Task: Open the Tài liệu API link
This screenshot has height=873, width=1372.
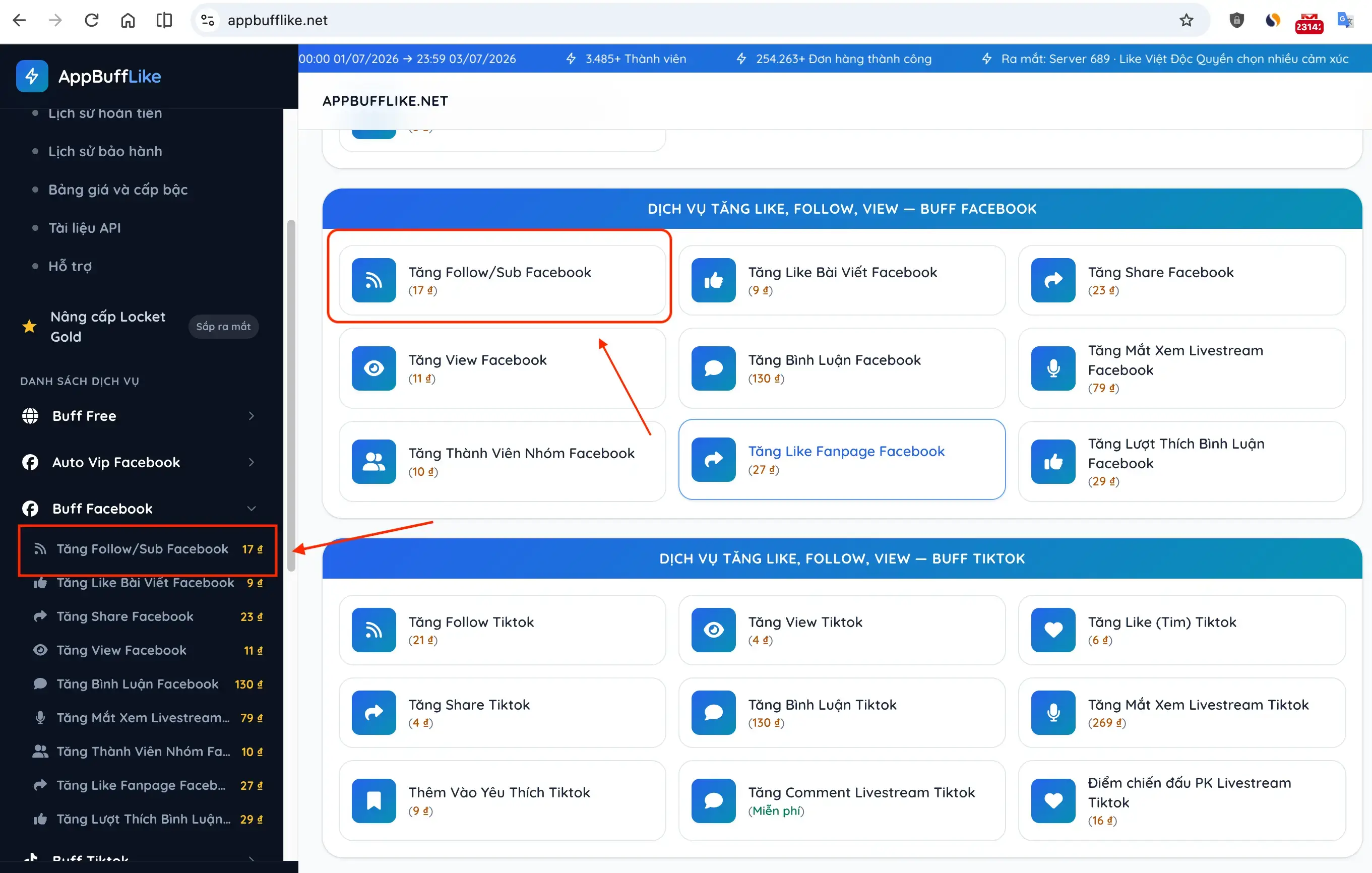Action: (84, 228)
